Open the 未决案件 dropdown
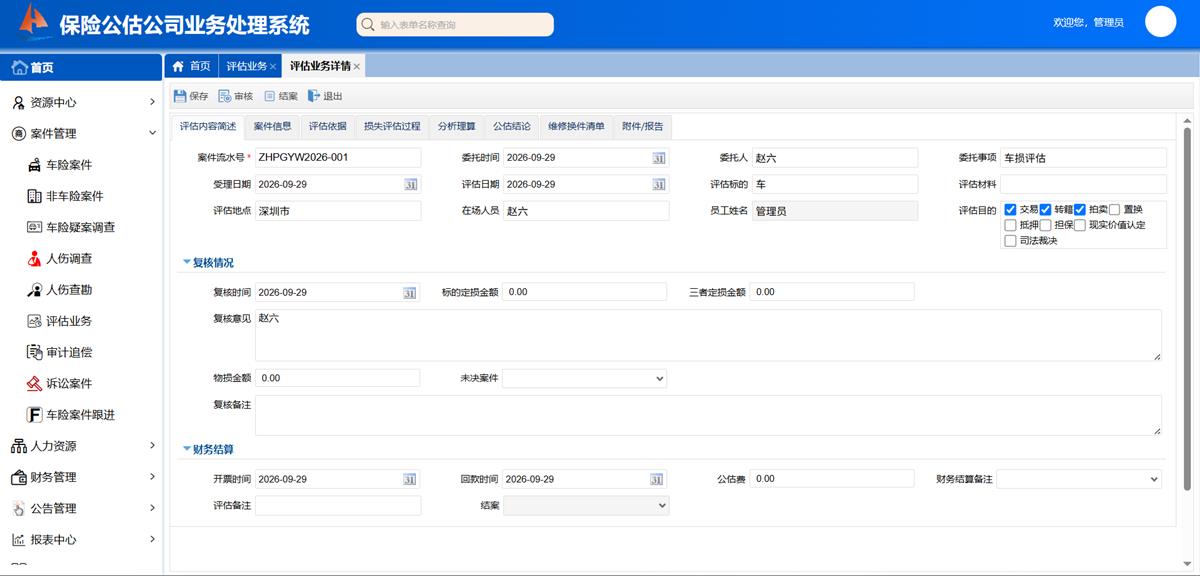 tap(585, 379)
